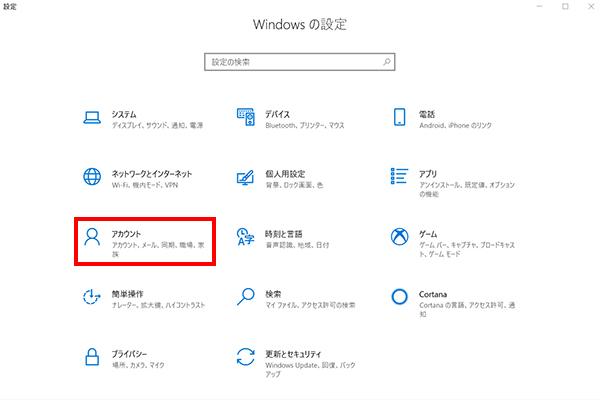This screenshot has height=400, width=600.
Task: Click the Search magnifier category icon
Action: (x=246, y=297)
